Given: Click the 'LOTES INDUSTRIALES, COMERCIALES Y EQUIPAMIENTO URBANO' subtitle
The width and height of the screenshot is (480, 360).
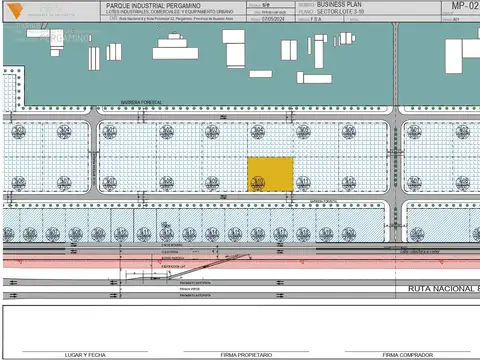Looking at the screenshot, I should coord(170,12).
